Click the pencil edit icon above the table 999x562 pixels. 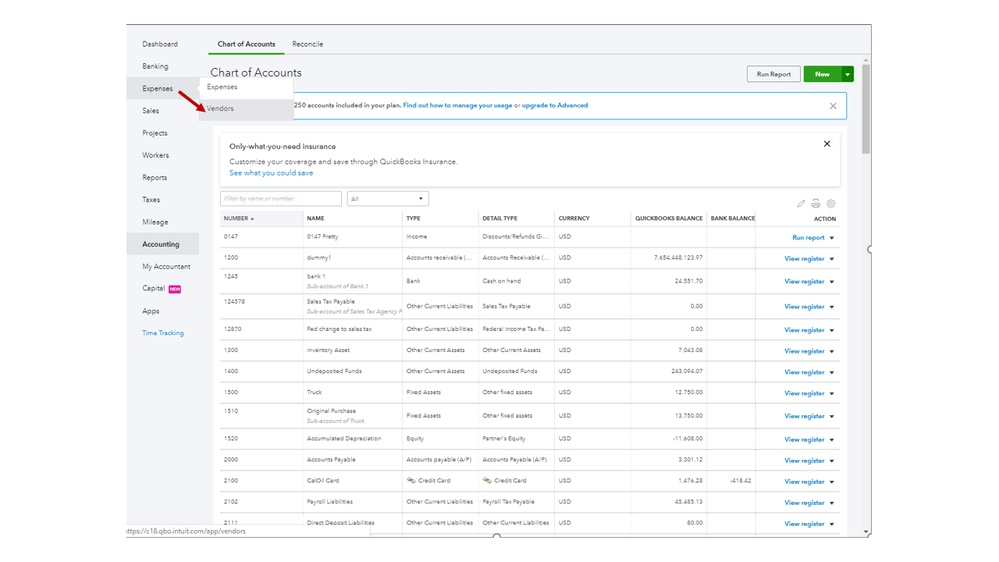(801, 204)
